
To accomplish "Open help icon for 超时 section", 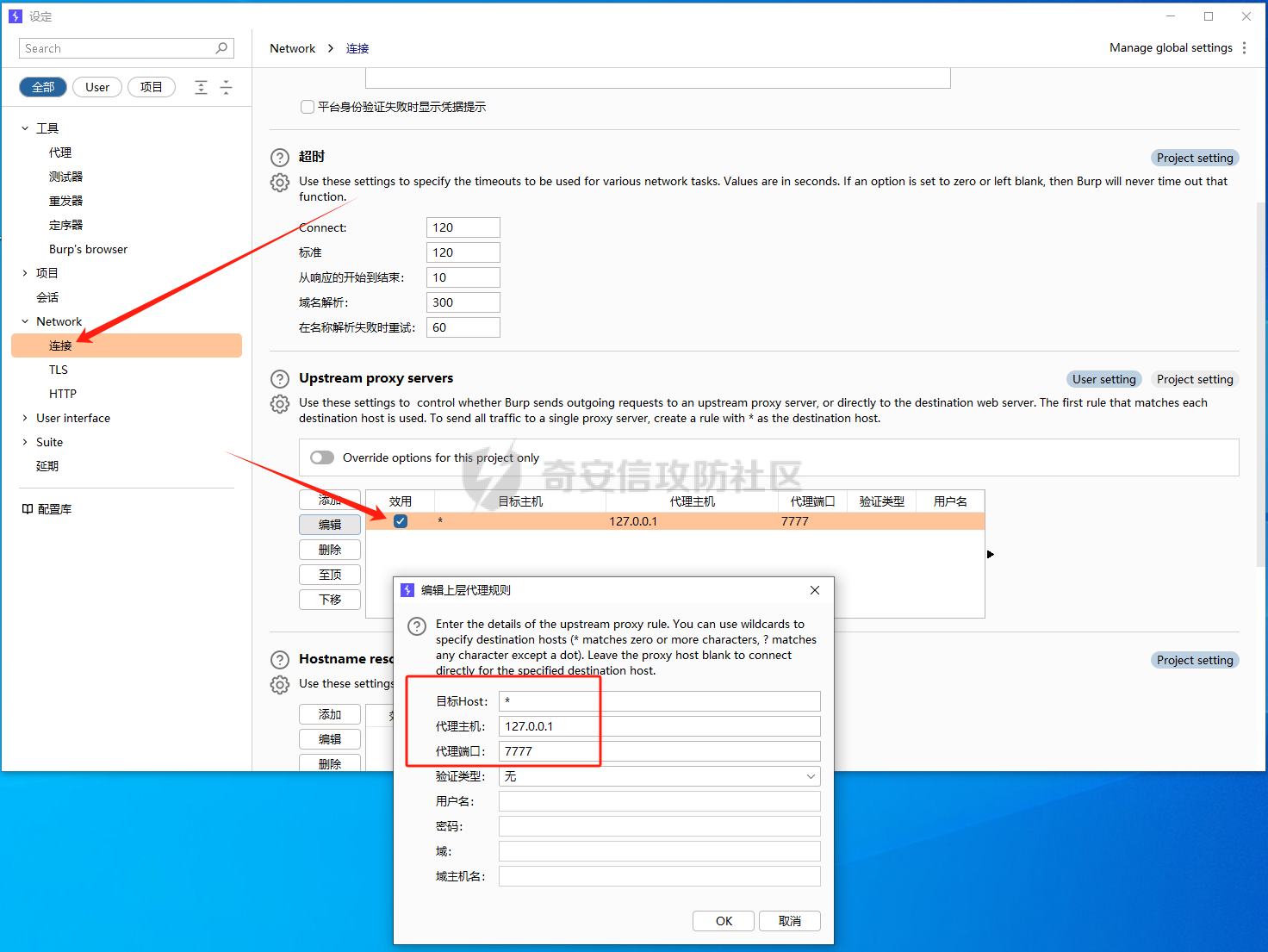I will coord(280,158).
